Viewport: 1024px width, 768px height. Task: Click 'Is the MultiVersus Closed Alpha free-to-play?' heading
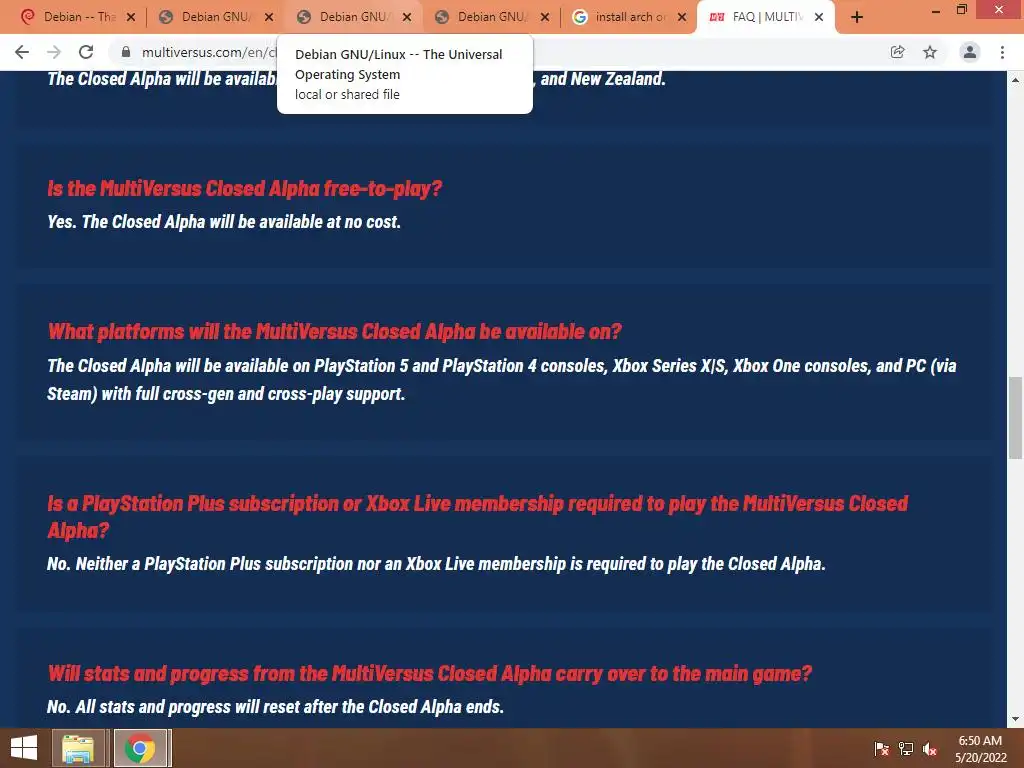pyautogui.click(x=244, y=189)
